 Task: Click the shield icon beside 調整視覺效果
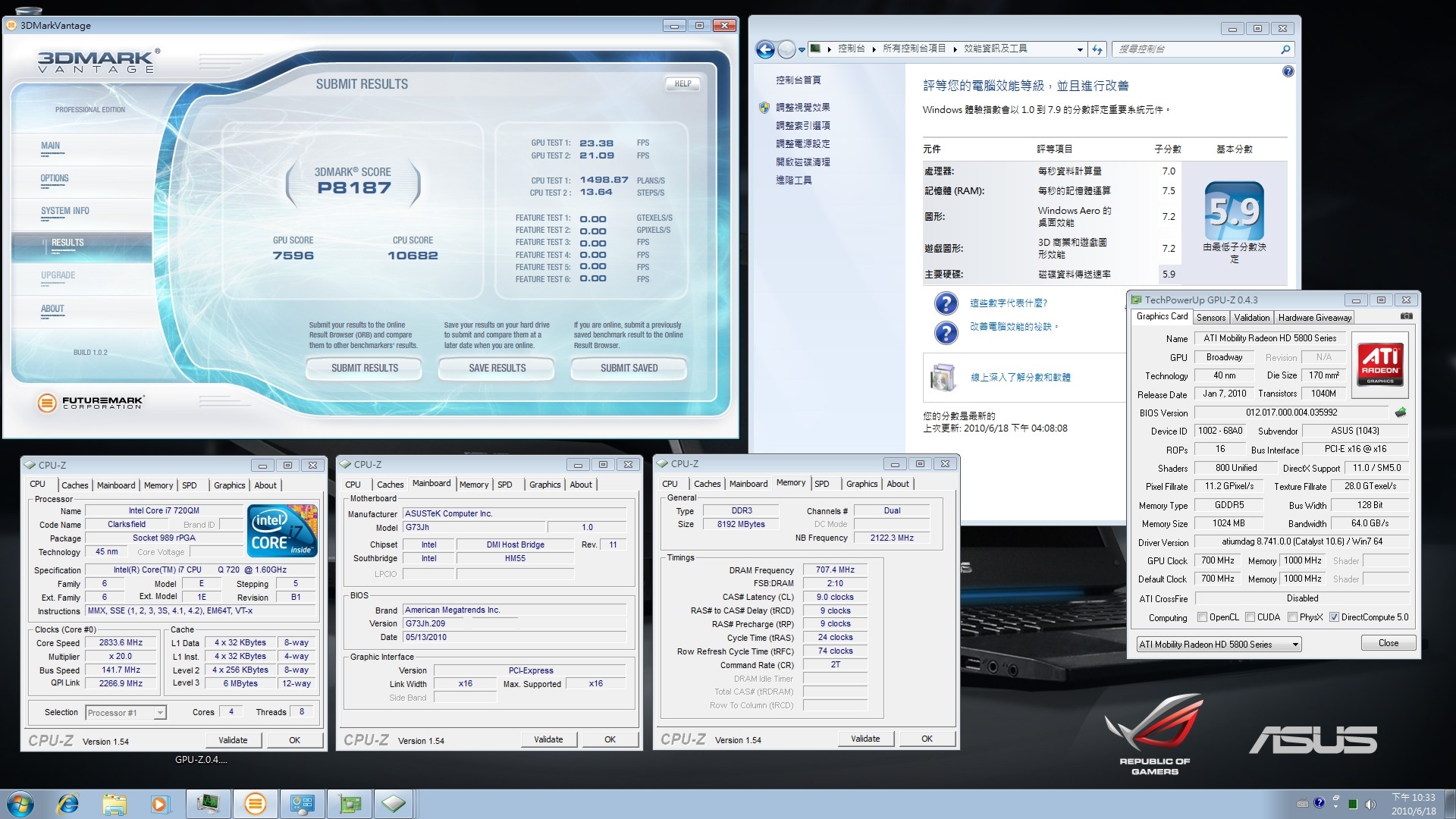764,108
